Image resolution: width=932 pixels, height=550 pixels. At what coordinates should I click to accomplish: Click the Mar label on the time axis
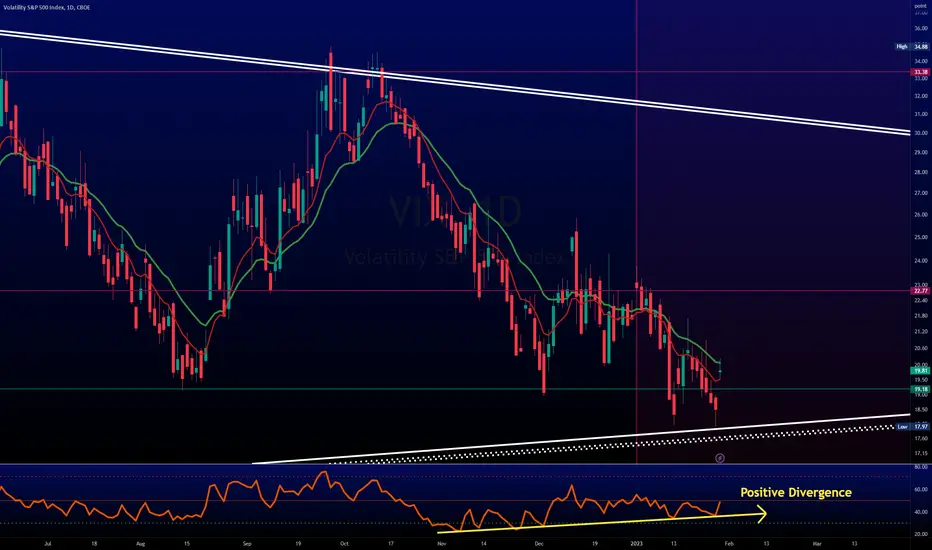tap(817, 543)
